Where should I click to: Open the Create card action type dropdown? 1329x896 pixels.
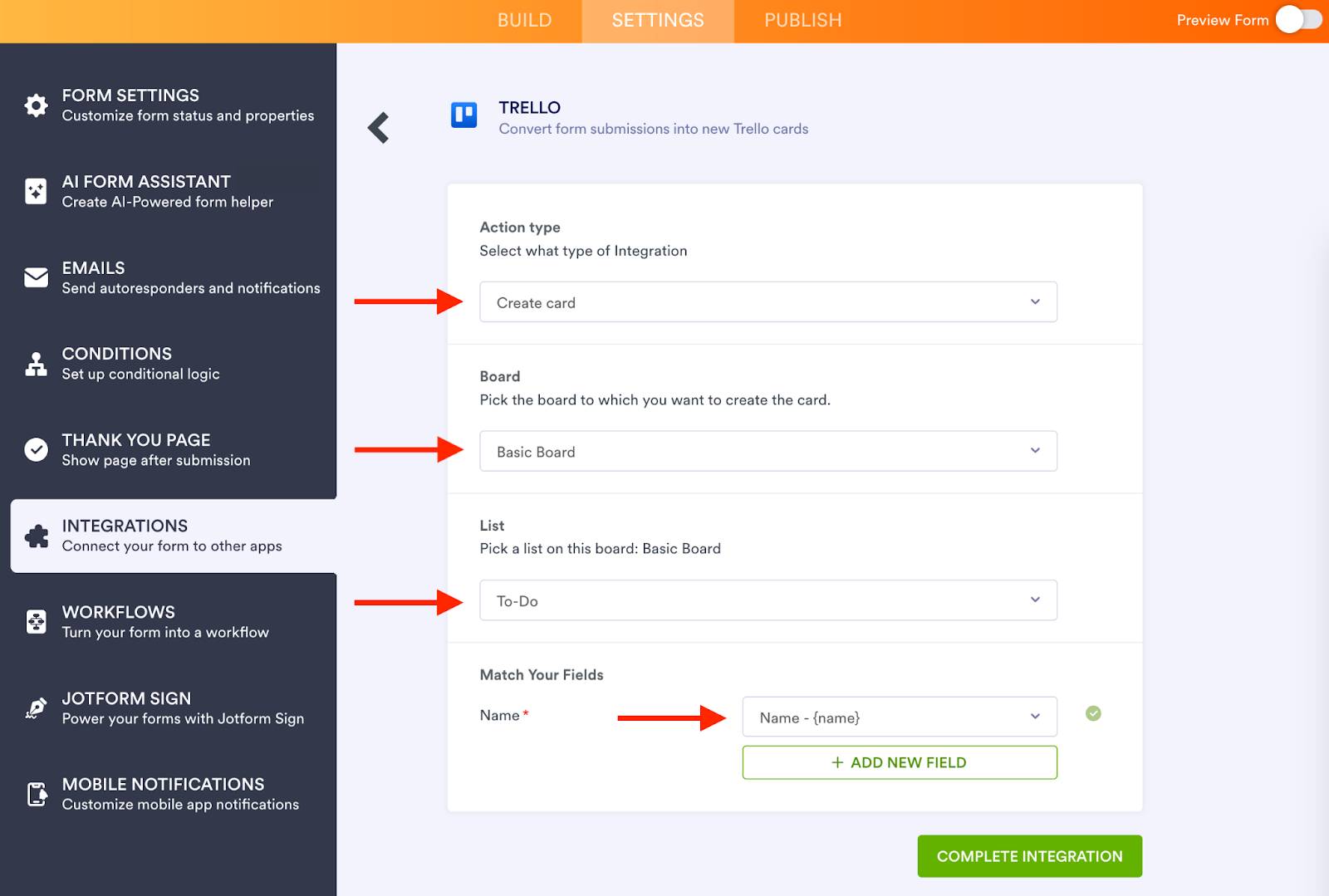[x=768, y=302]
